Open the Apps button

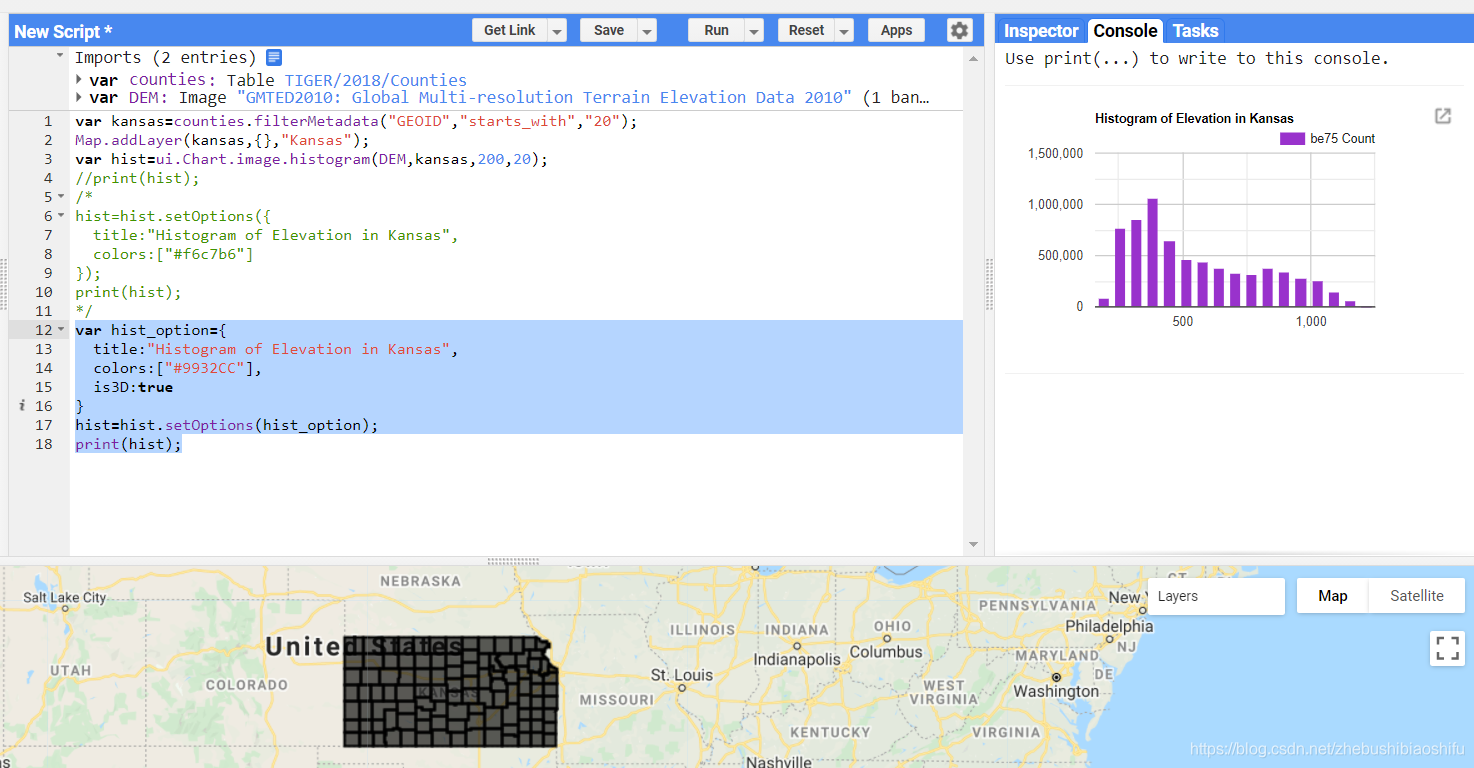(896, 31)
